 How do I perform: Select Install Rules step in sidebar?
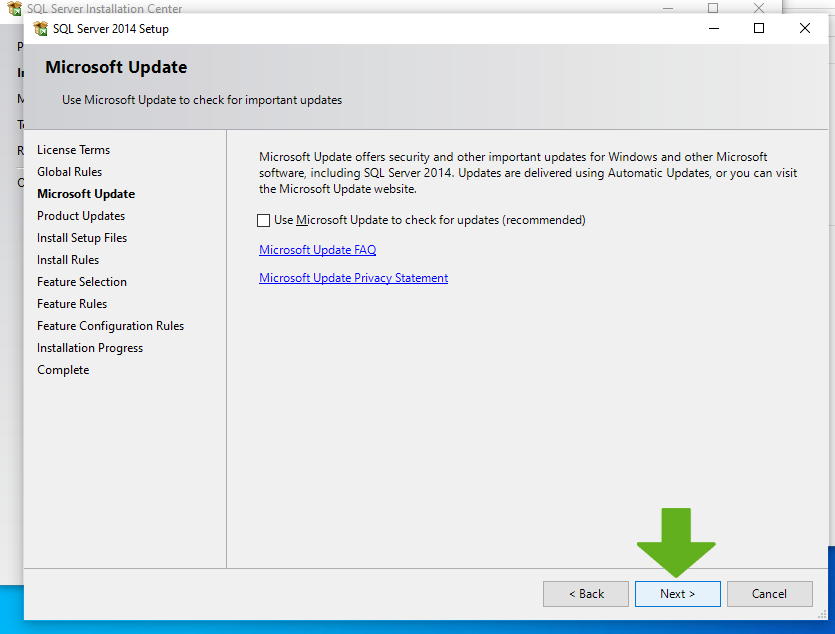click(68, 260)
